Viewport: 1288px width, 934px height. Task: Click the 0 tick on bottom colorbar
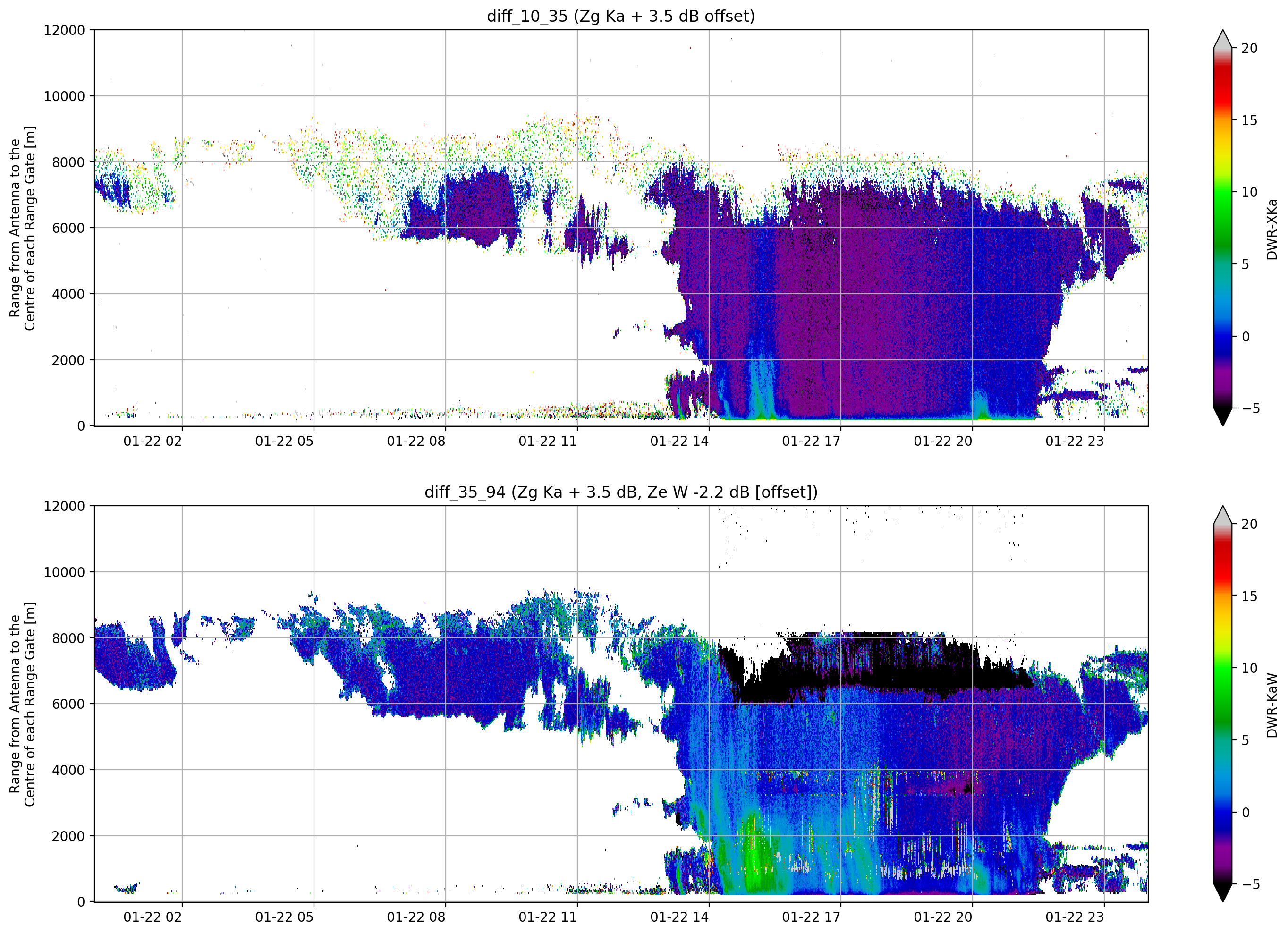1246,813
